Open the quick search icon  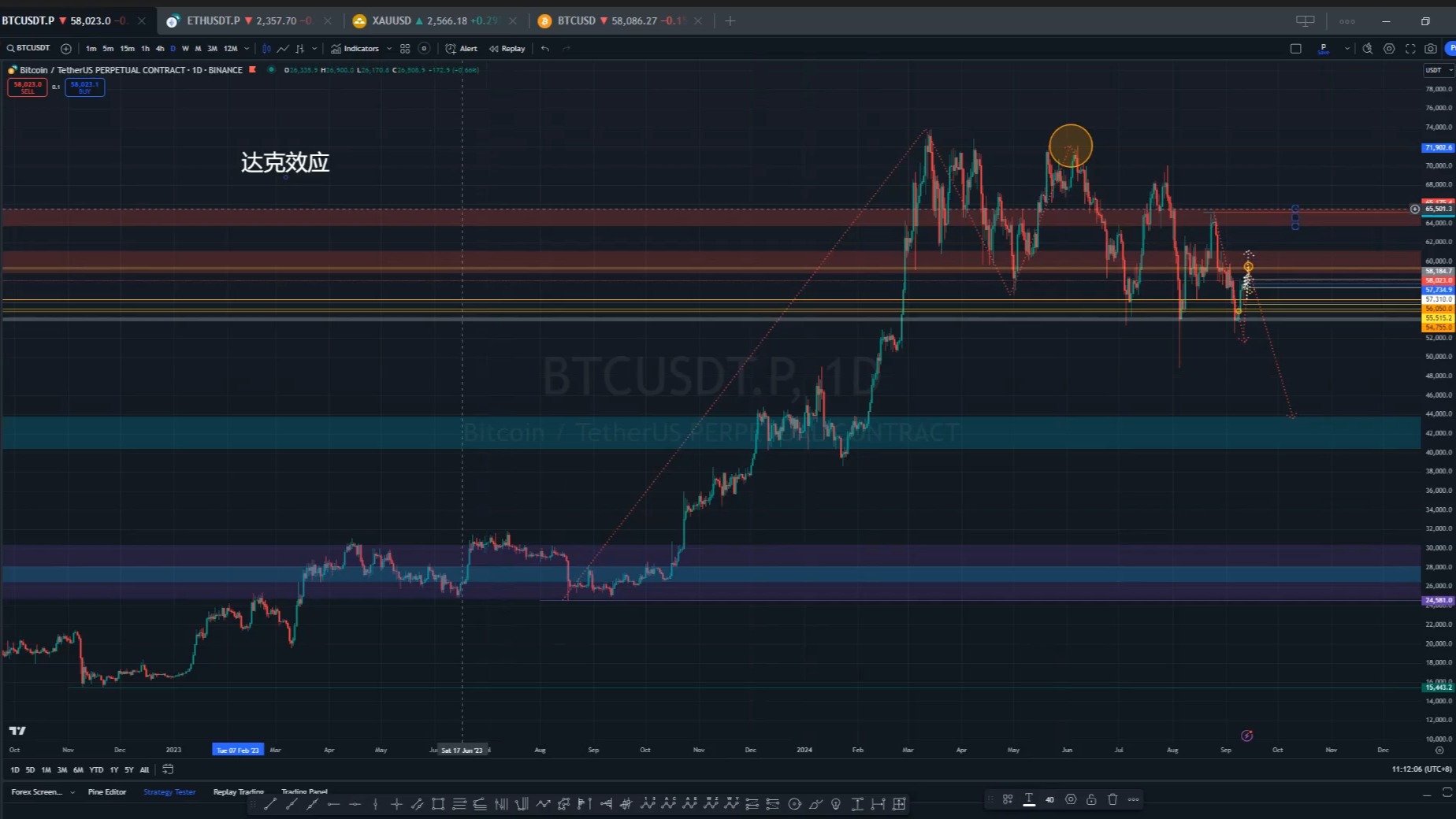coord(1368,49)
